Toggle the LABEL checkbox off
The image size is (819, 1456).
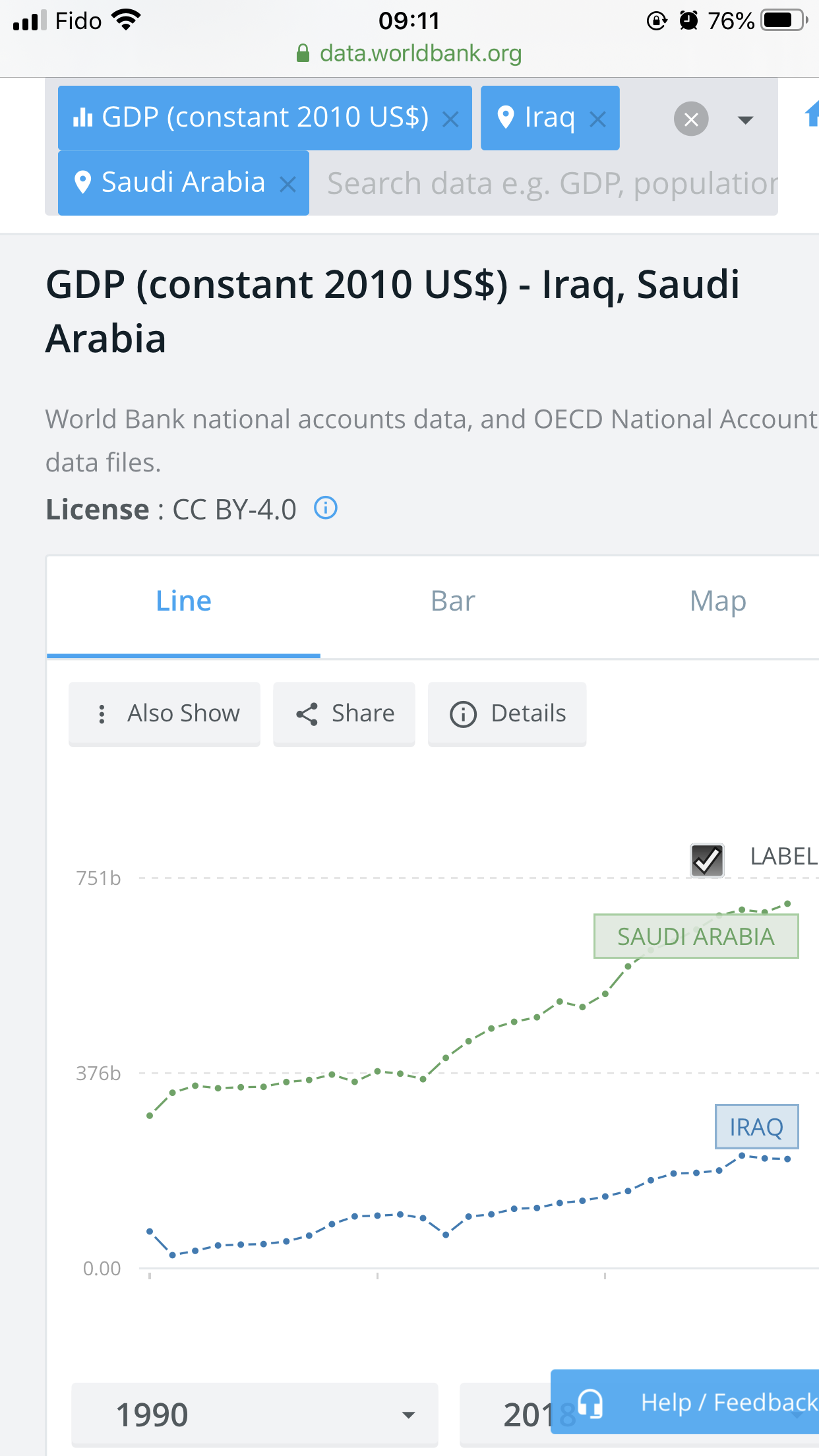(x=707, y=860)
